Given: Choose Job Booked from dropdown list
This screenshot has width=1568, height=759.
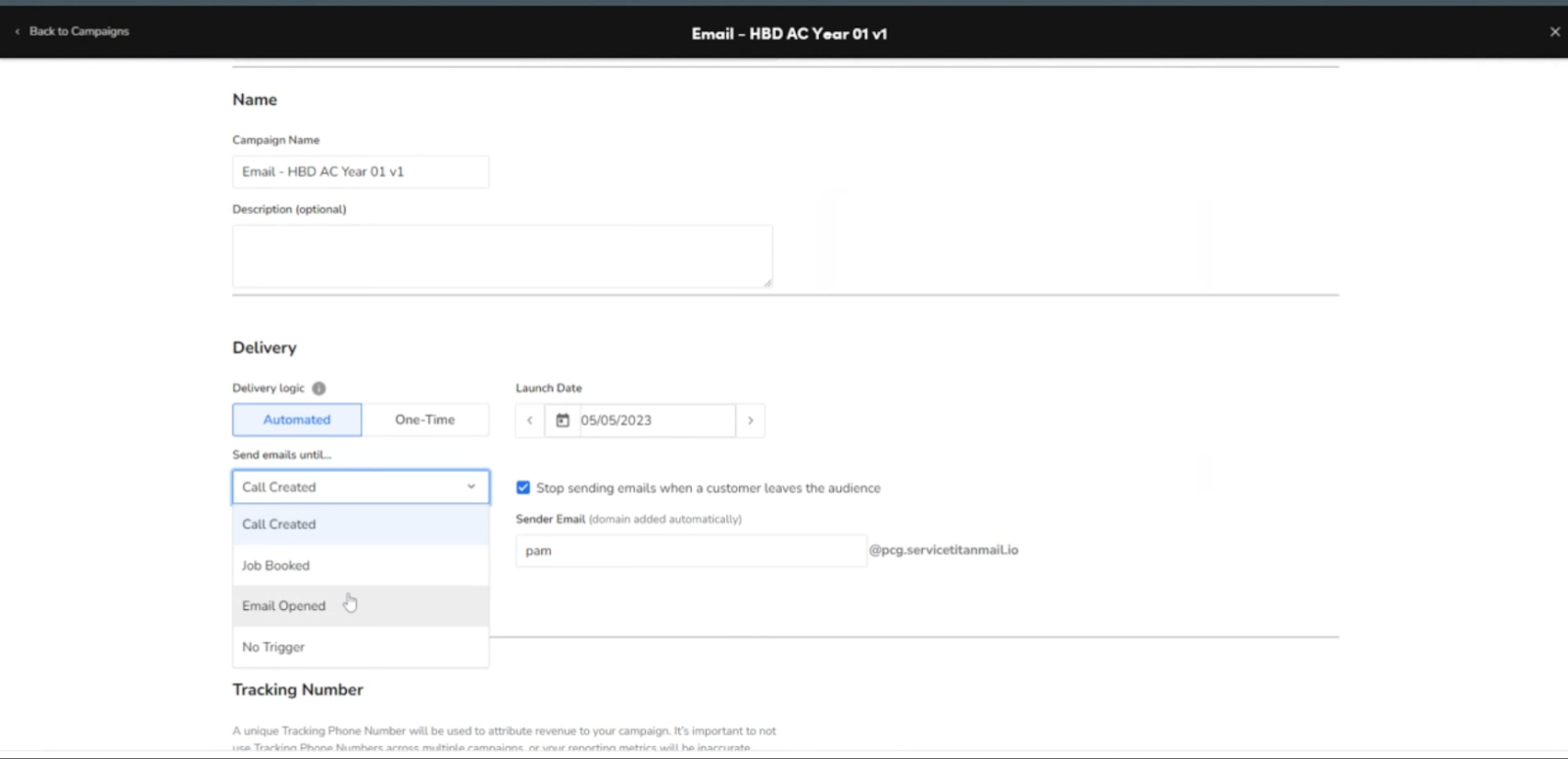Looking at the screenshot, I should tap(361, 566).
